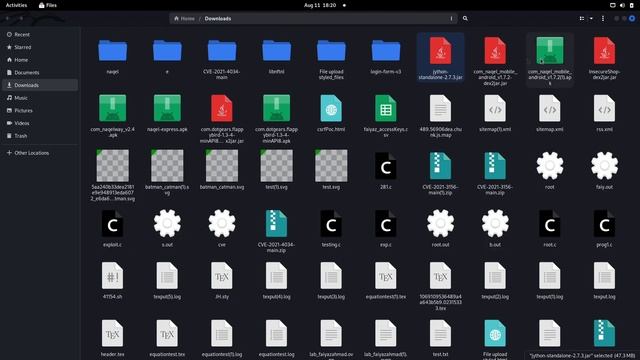Screen dimensions: 640x360
Task: Select equationtest.log file
Action: [x=276, y=338]
